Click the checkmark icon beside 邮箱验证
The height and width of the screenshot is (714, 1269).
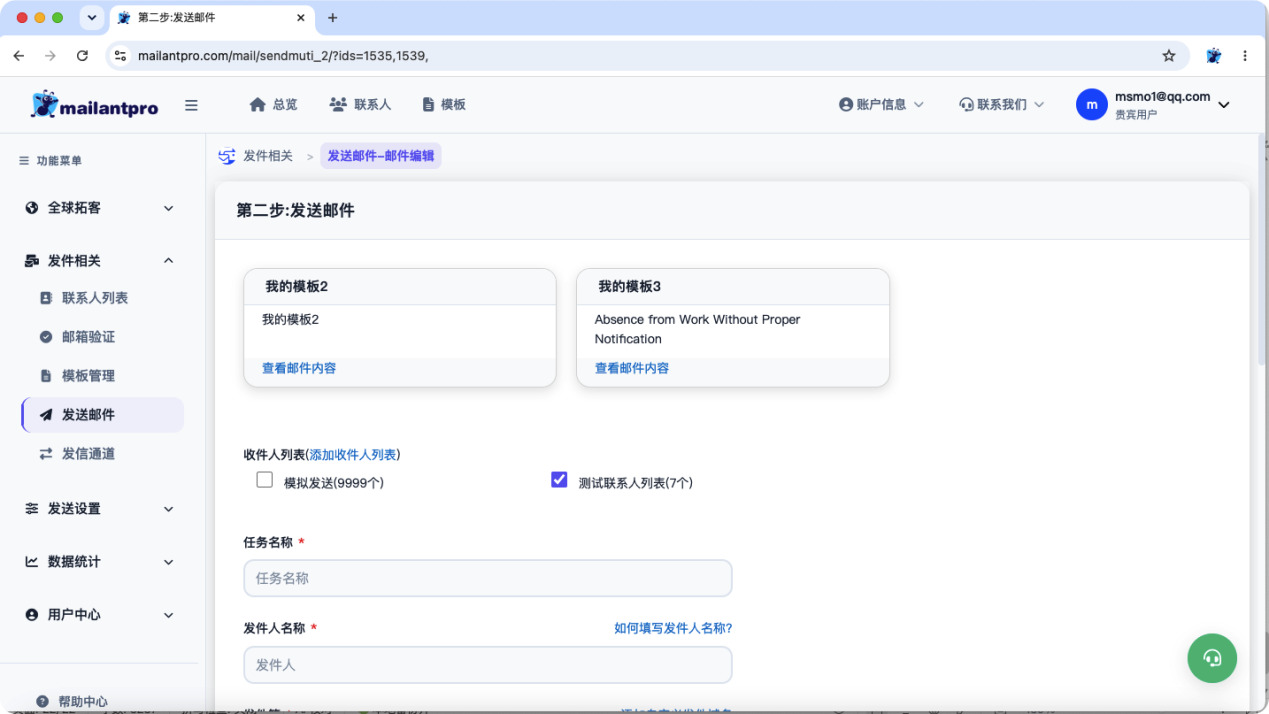(x=46, y=337)
